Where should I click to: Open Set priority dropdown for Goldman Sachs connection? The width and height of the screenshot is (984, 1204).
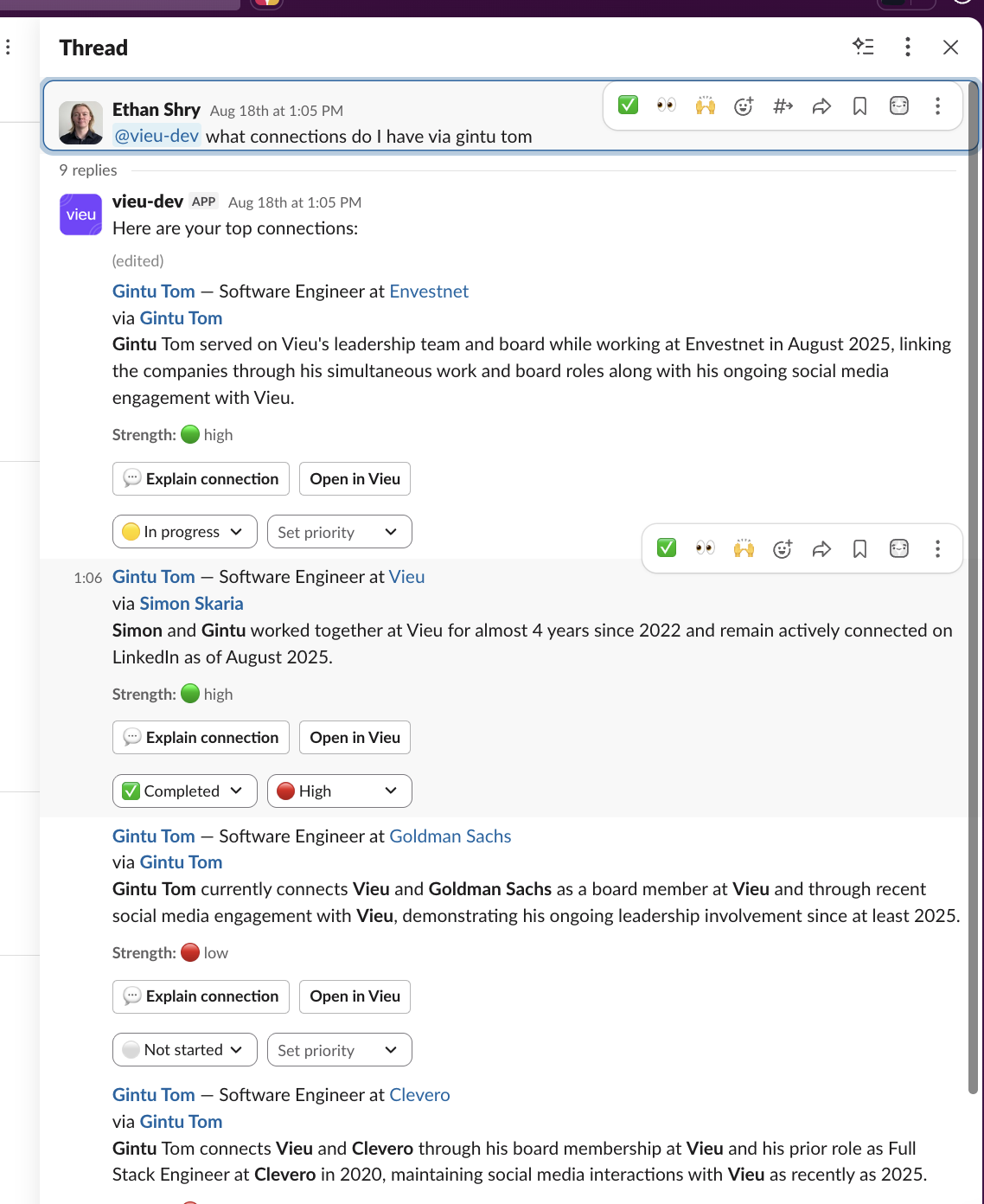click(x=340, y=1049)
